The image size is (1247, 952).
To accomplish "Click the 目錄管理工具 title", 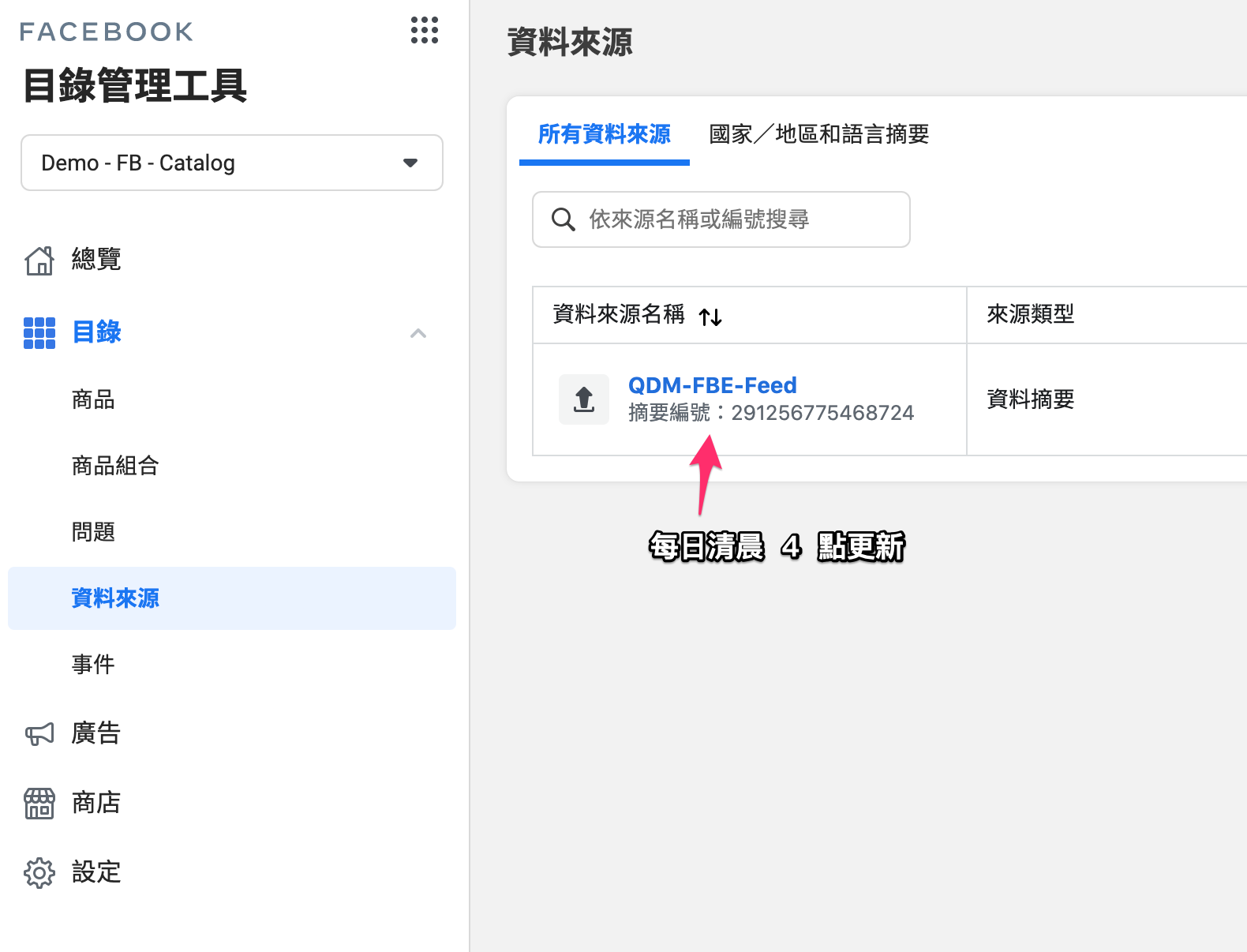I will click(135, 85).
